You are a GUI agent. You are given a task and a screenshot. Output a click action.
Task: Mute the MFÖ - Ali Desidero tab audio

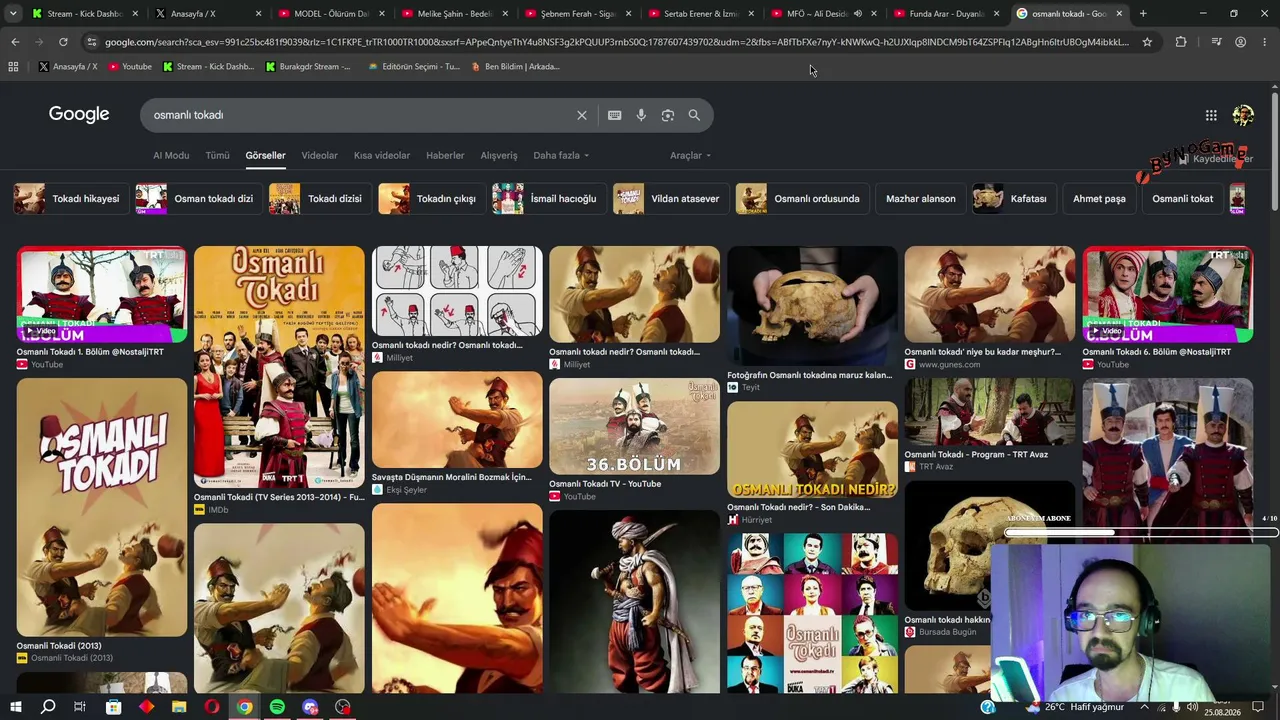click(858, 14)
